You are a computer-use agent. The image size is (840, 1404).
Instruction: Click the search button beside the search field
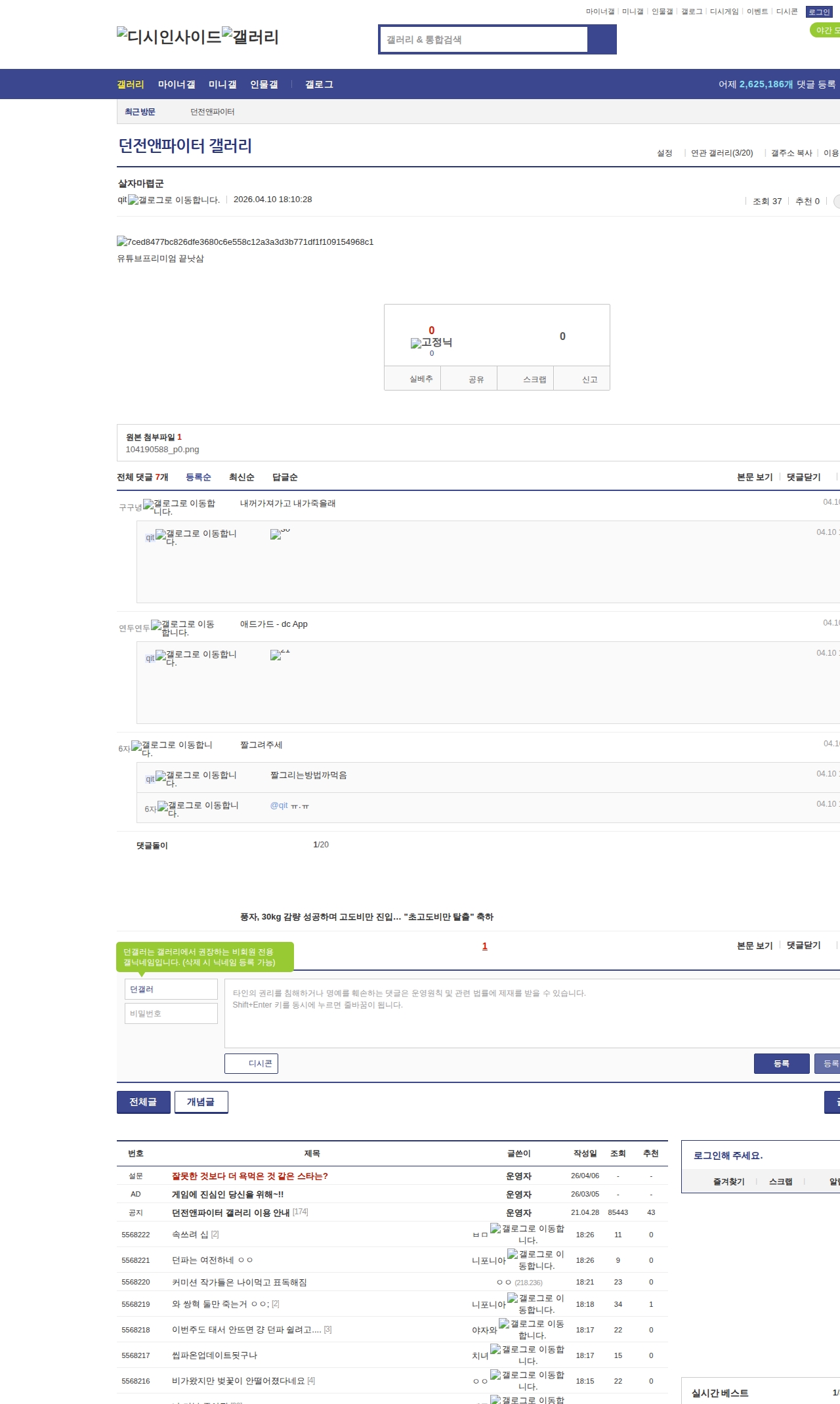602,39
